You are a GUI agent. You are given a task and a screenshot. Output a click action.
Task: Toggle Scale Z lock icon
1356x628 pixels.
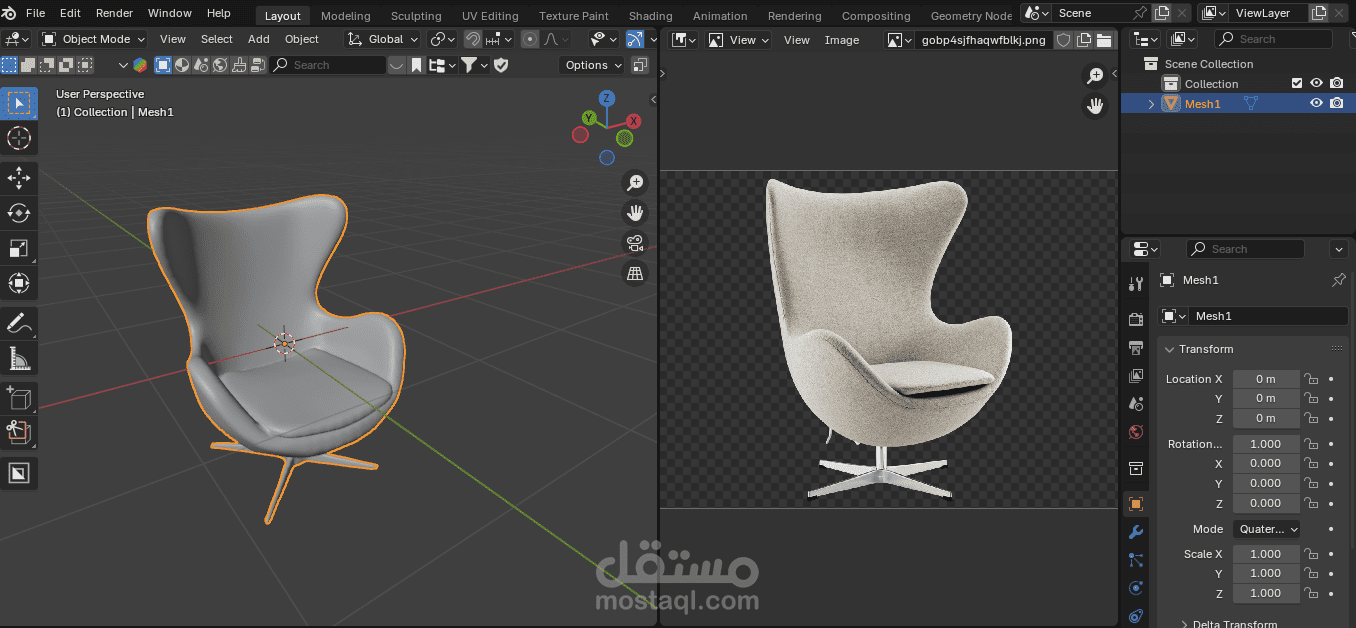tap(1311, 593)
